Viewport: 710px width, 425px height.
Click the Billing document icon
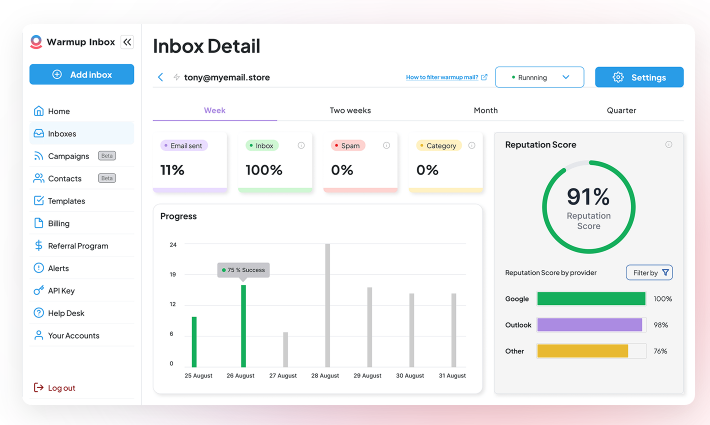39,223
